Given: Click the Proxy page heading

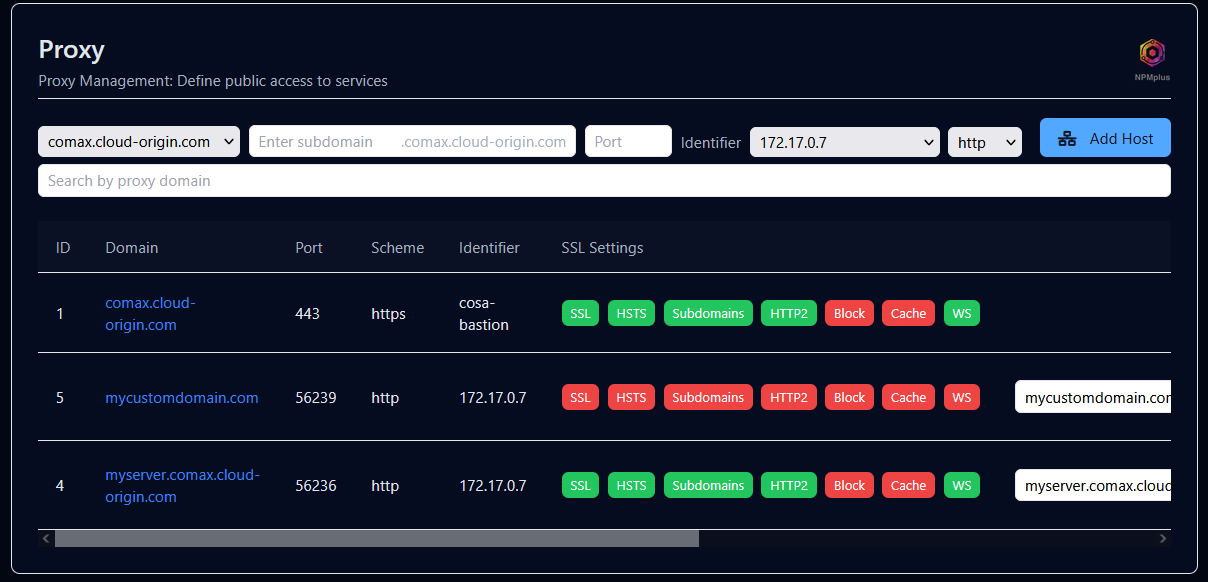Looking at the screenshot, I should click(x=72, y=49).
